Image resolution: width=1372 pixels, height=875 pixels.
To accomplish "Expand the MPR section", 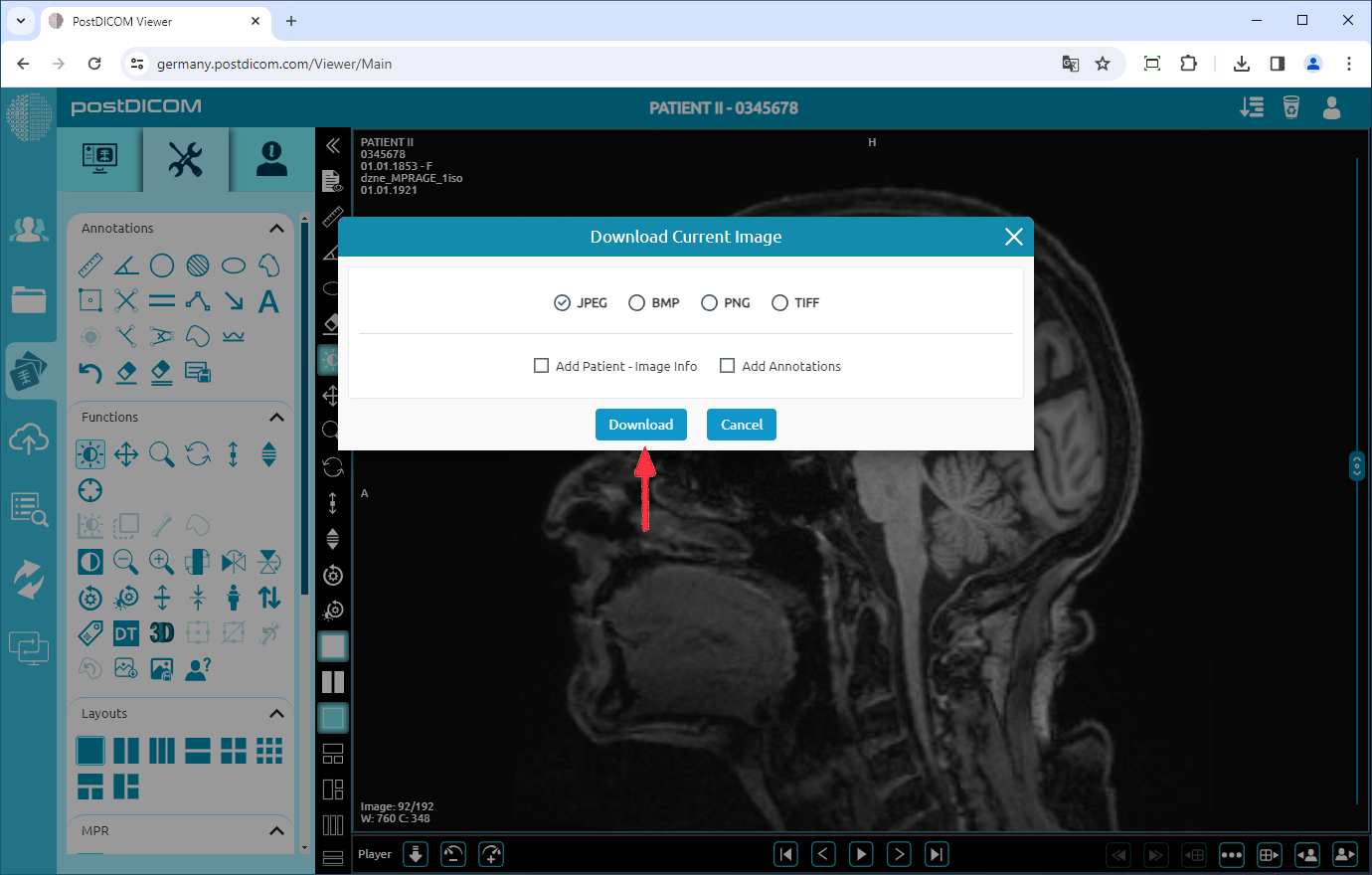I will (276, 830).
